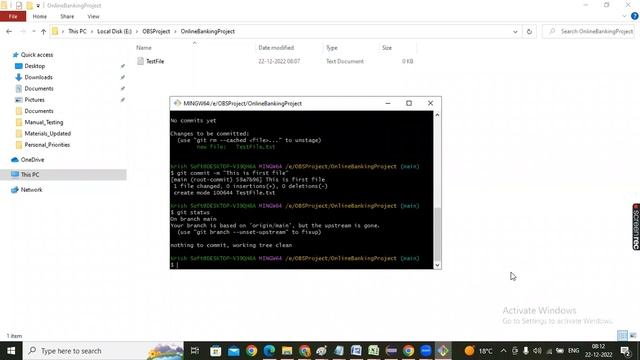Viewport: 640px width, 360px height.
Task: Click Local Disk (E:) breadcrumb
Action: [x=114, y=31]
